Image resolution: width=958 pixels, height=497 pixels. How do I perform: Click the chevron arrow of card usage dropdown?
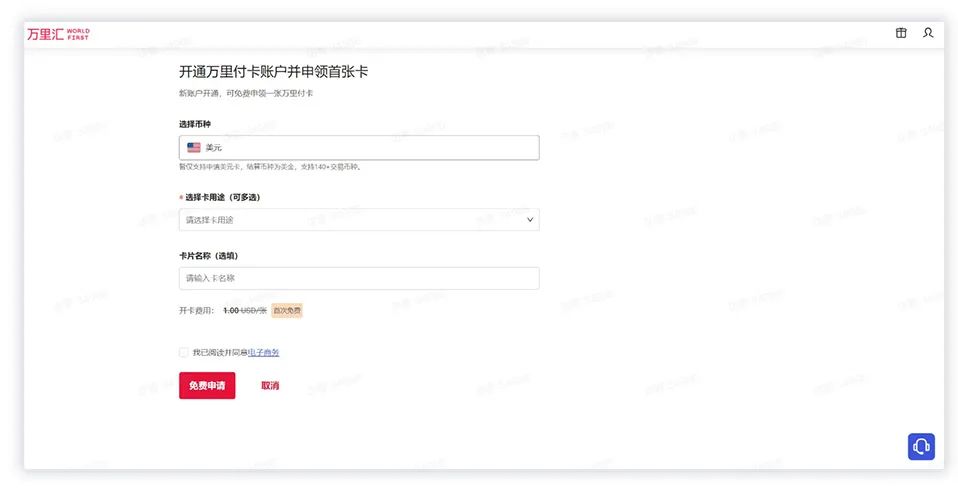pyautogui.click(x=530, y=220)
